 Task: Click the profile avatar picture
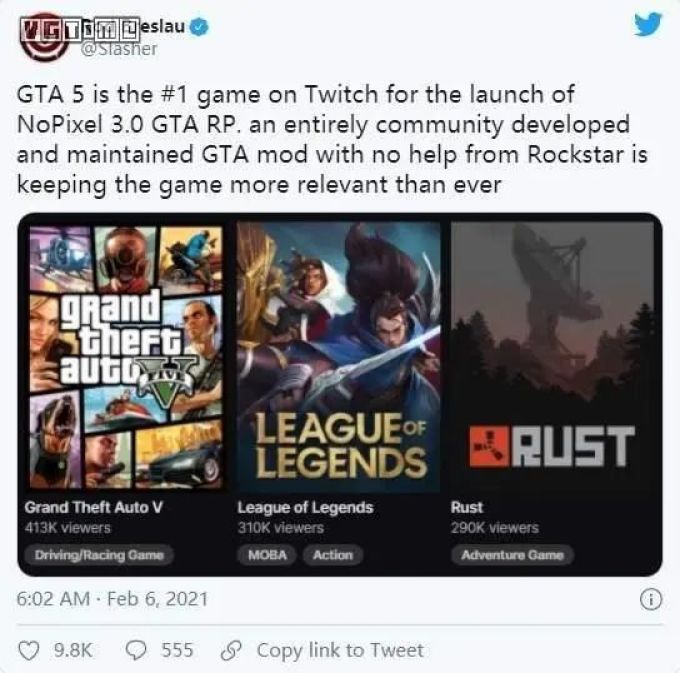click(43, 40)
